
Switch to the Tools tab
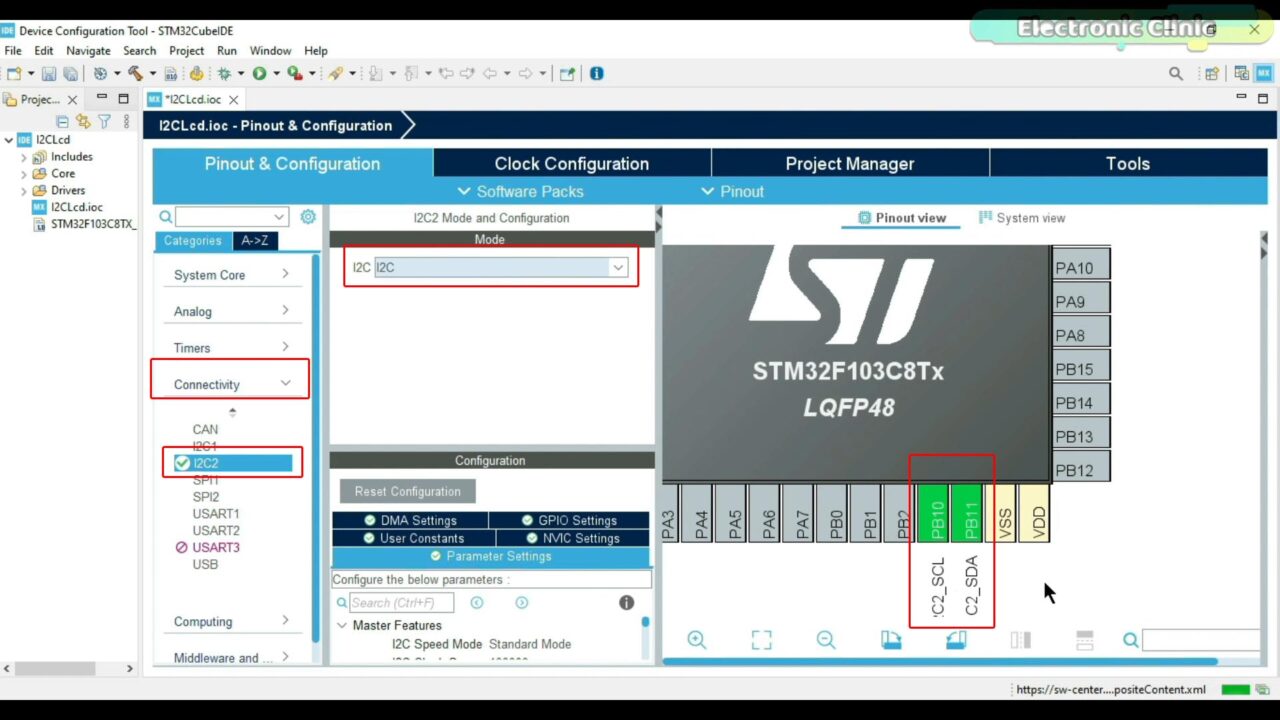pyautogui.click(x=1128, y=163)
